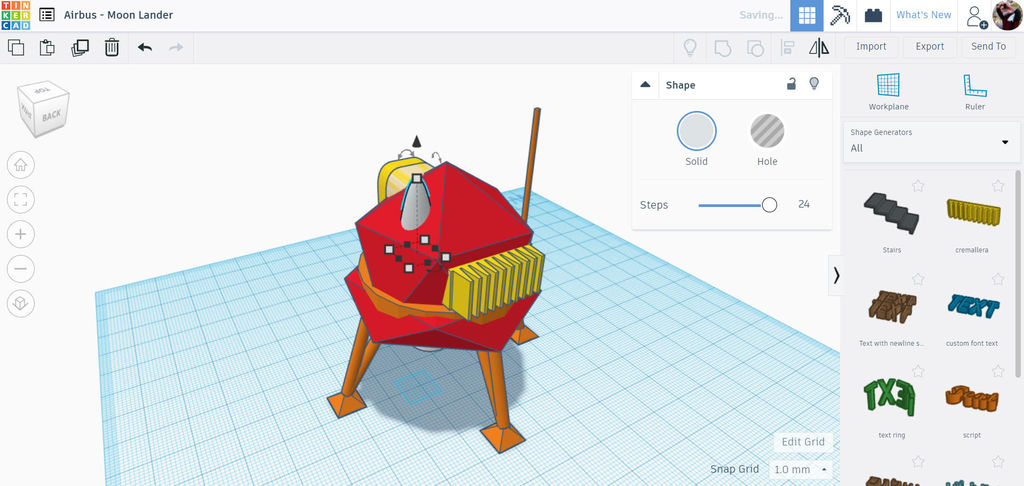Open the Snap Grid 1.0 mm dropdown
Image resolution: width=1024 pixels, height=486 pixels.
pyautogui.click(x=800, y=470)
